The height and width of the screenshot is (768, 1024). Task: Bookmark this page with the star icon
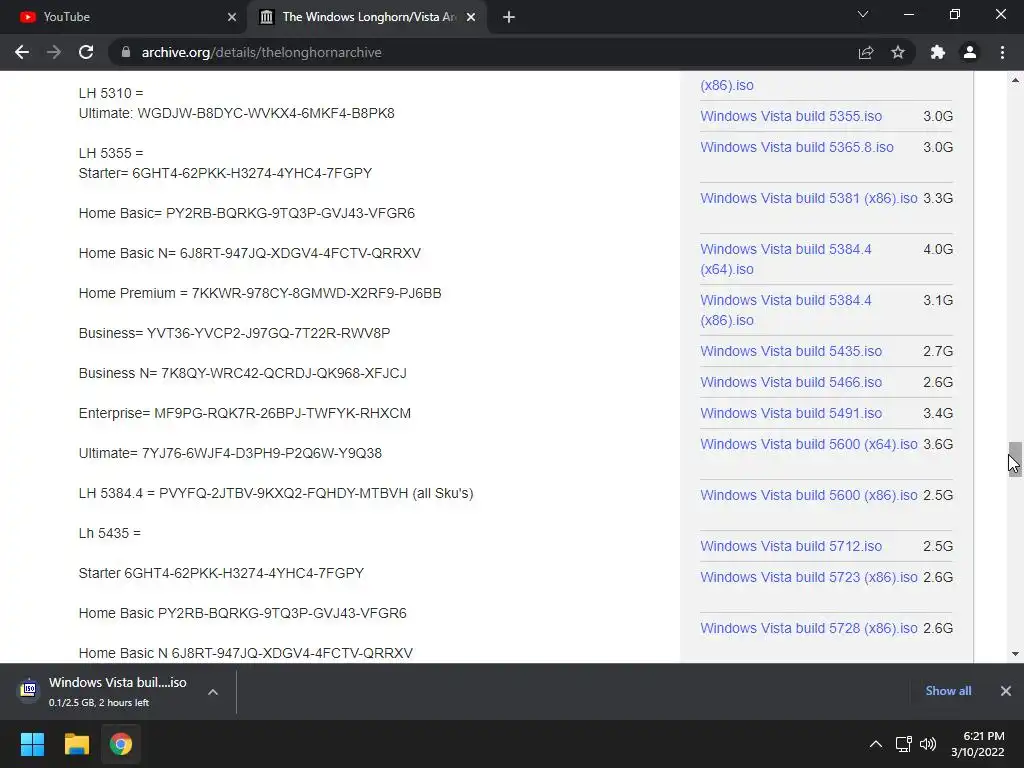[x=898, y=52]
